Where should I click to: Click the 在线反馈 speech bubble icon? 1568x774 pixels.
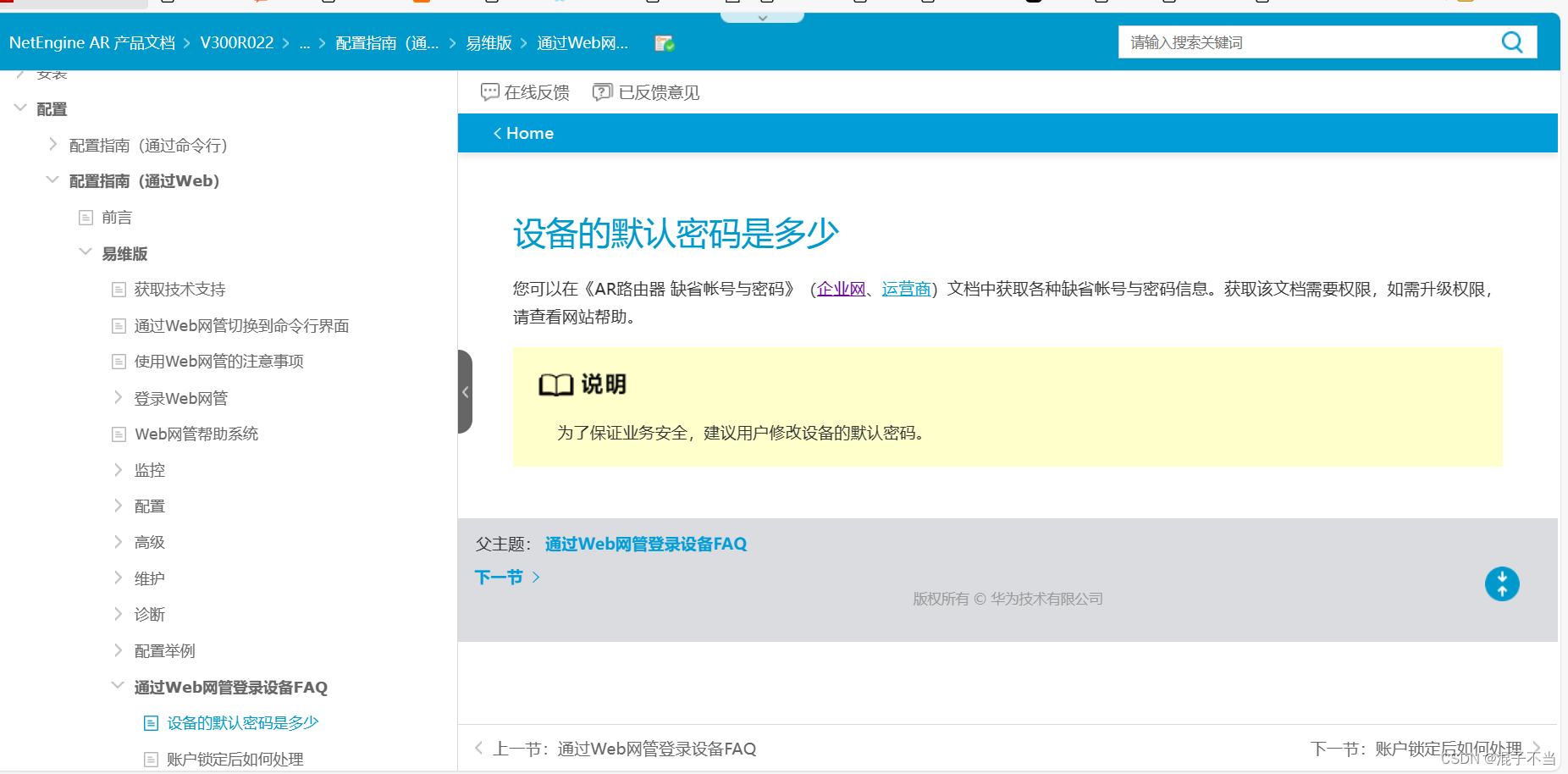(x=489, y=91)
